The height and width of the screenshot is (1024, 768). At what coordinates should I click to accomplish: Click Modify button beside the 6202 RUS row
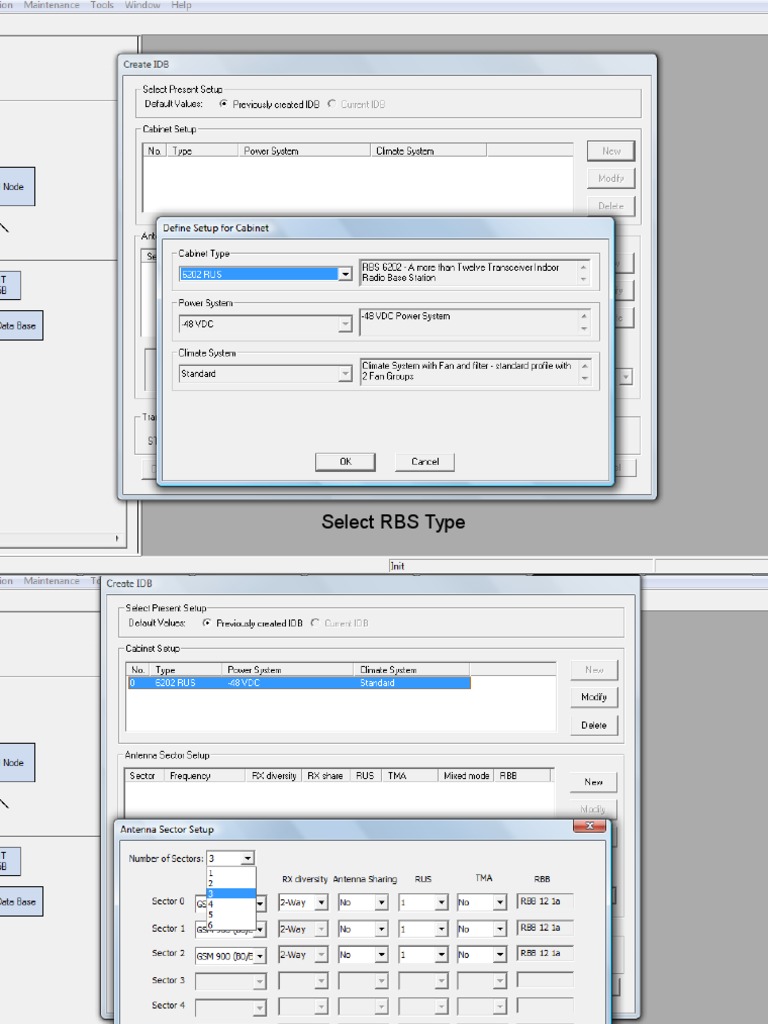594,697
